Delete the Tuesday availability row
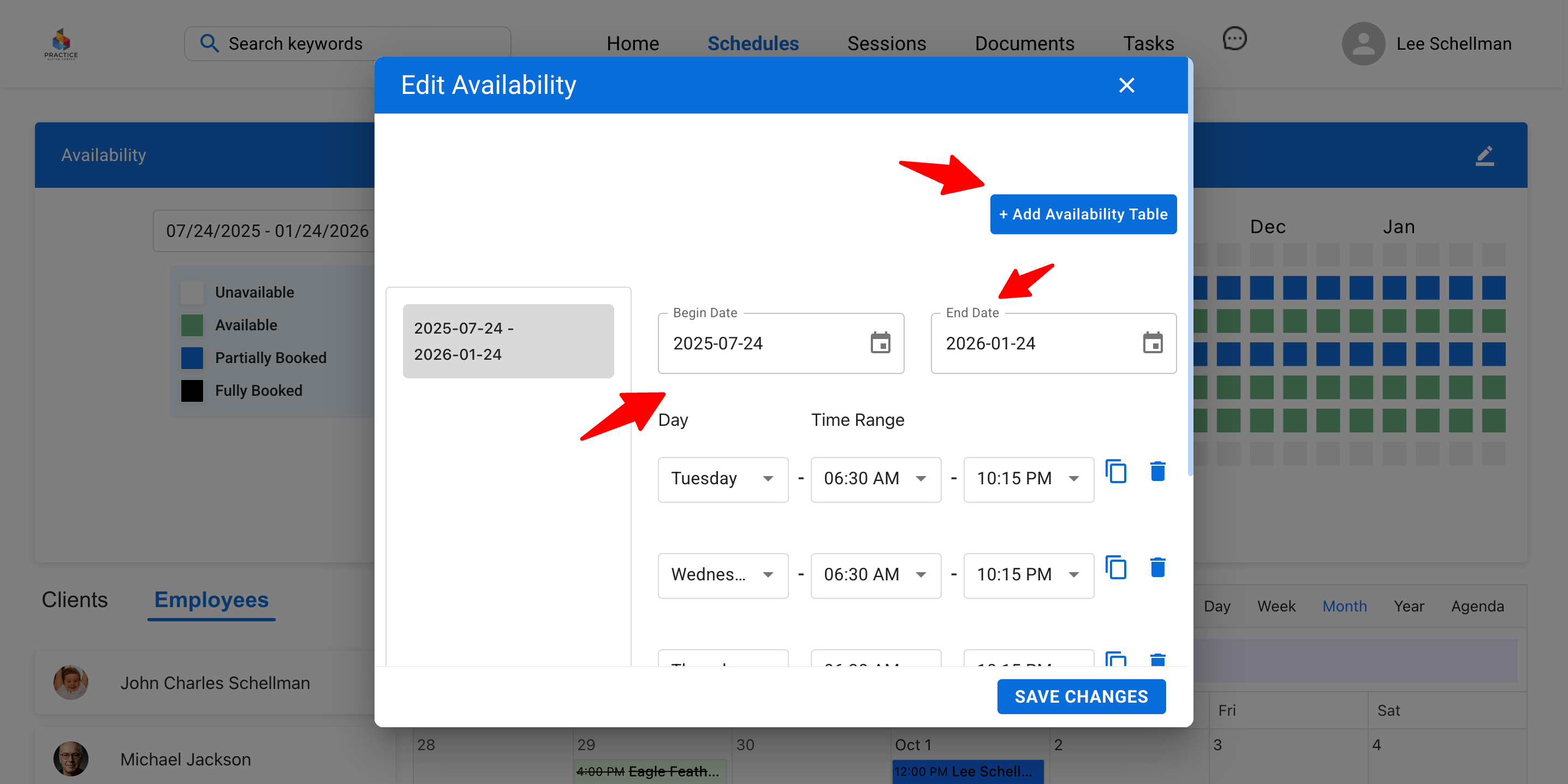The height and width of the screenshot is (784, 1568). point(1157,472)
